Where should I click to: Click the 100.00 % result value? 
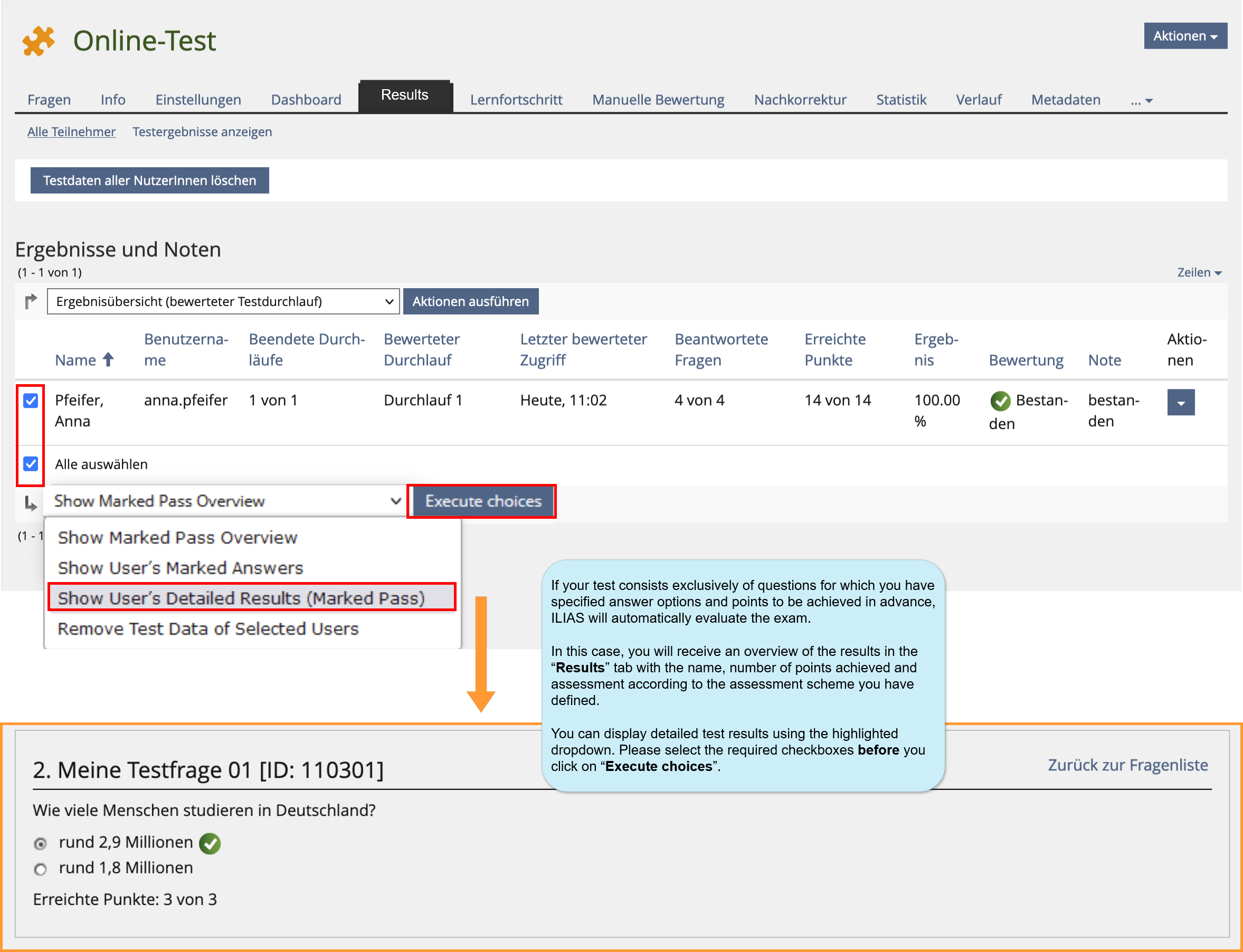[x=937, y=411]
